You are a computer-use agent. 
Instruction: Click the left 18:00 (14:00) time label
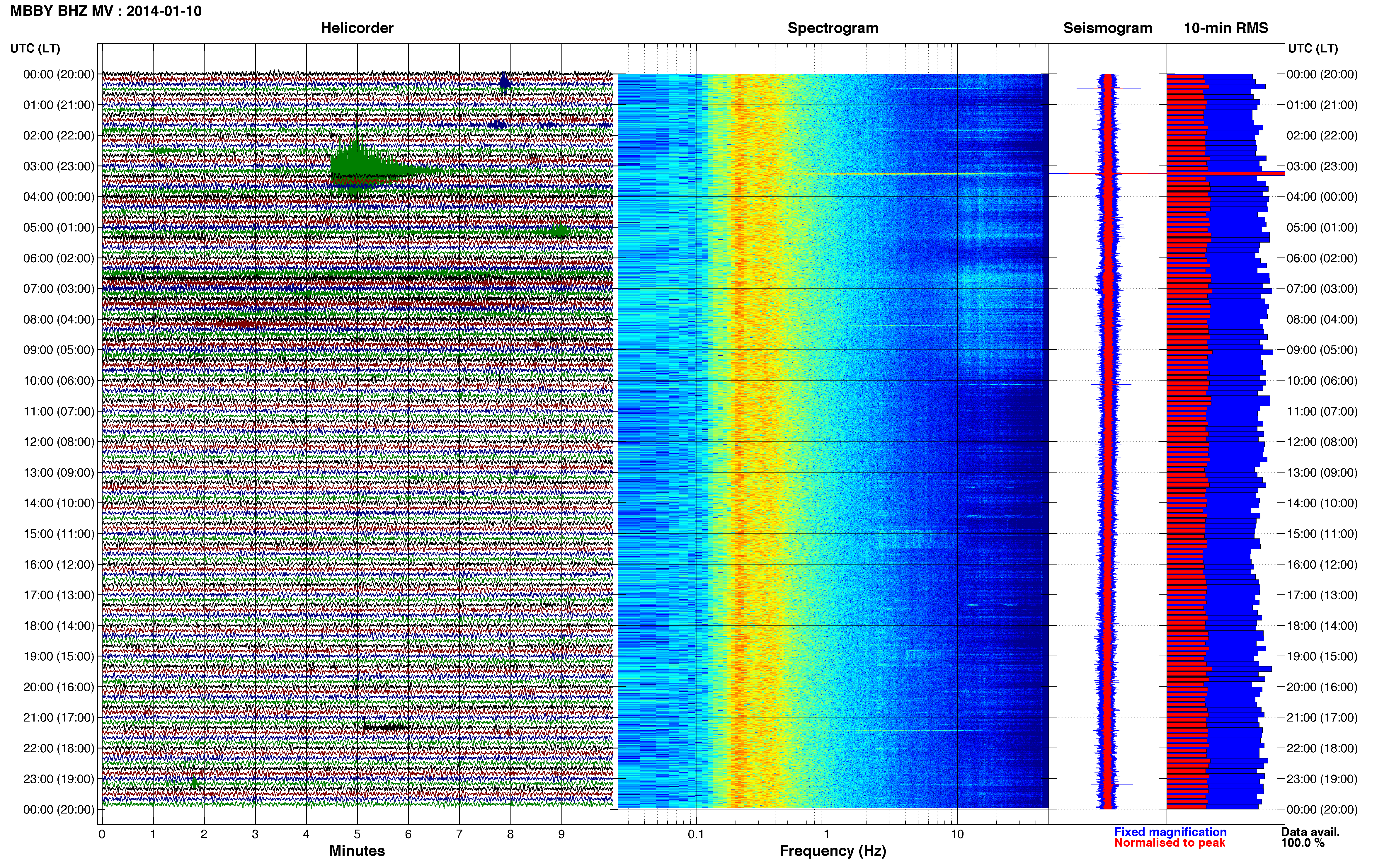tap(59, 626)
